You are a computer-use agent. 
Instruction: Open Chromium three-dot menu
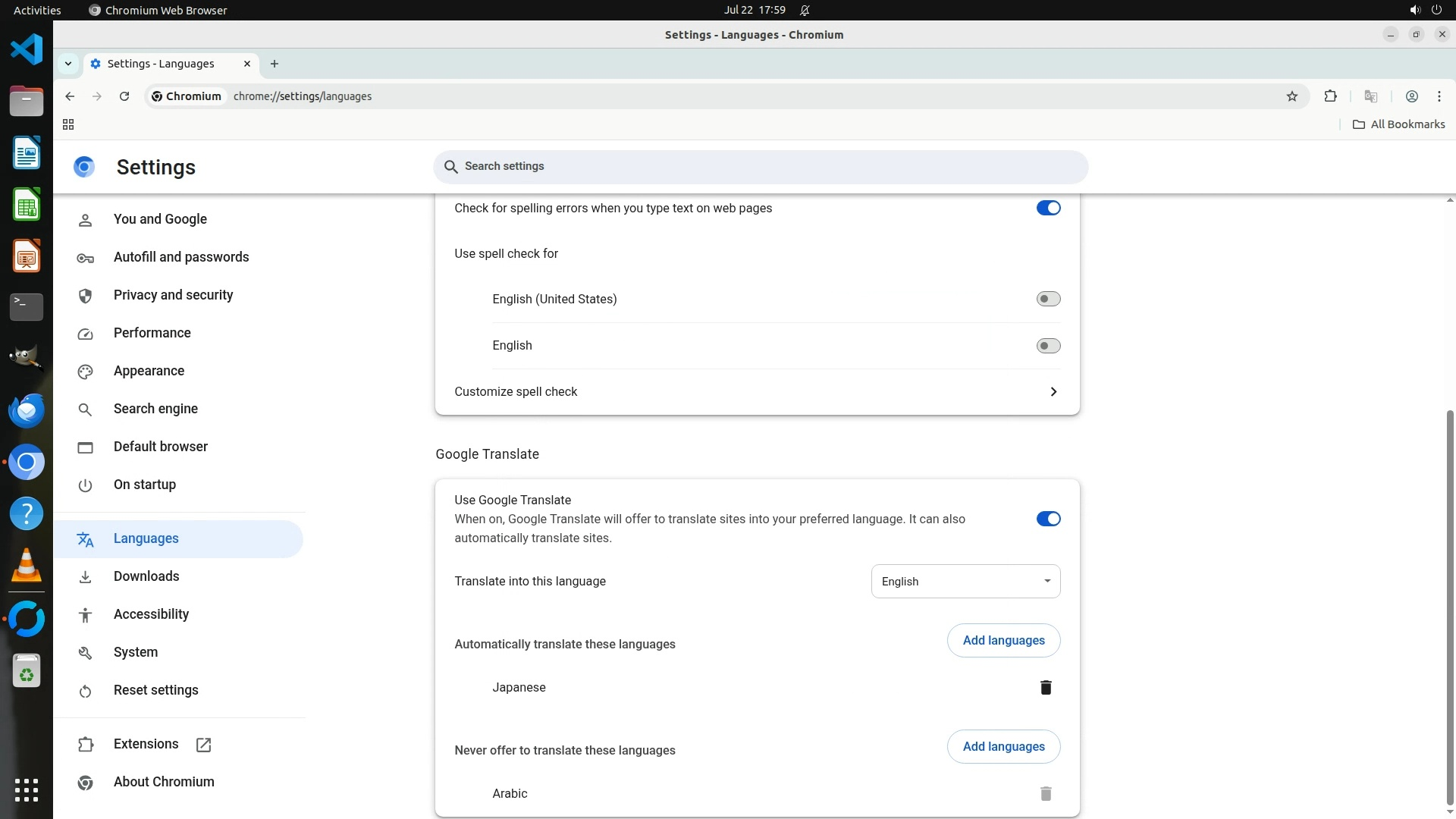click(1439, 96)
